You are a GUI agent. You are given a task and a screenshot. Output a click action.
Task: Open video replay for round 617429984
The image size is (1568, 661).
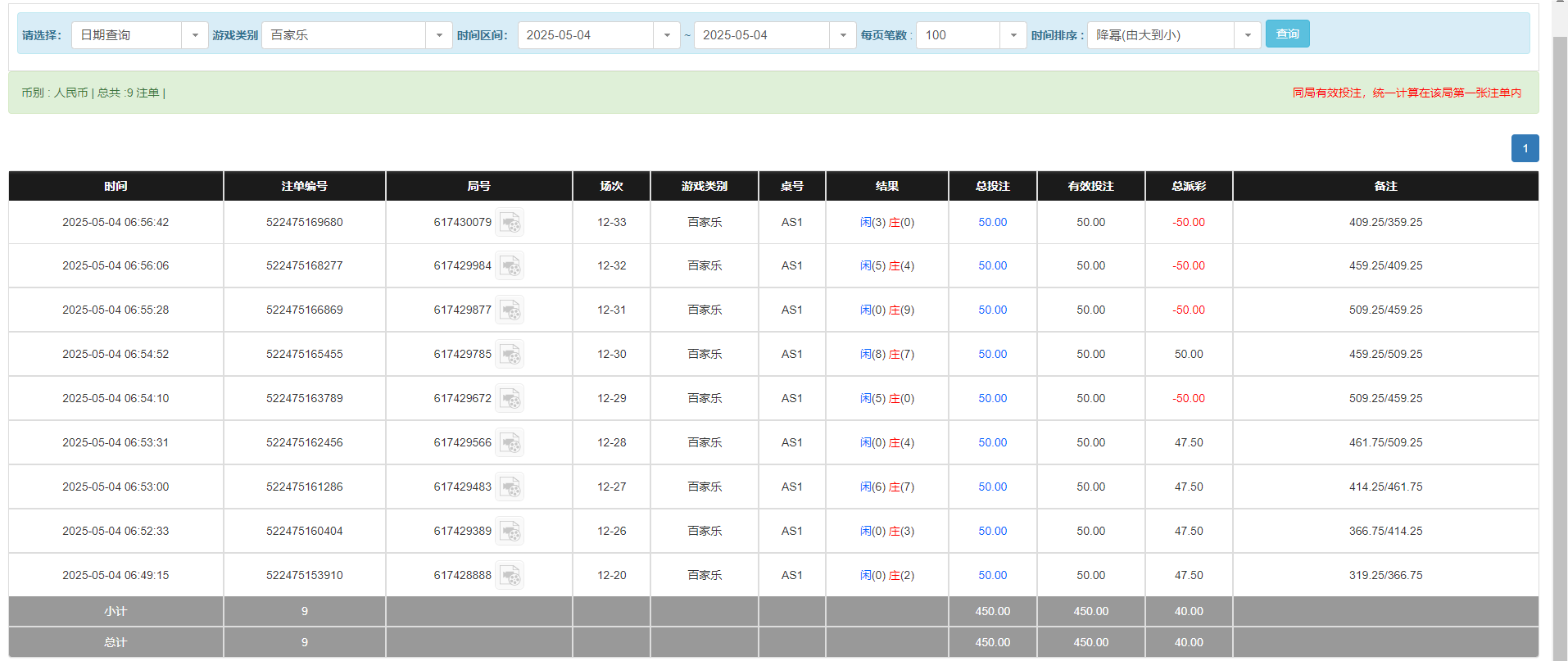point(510,266)
